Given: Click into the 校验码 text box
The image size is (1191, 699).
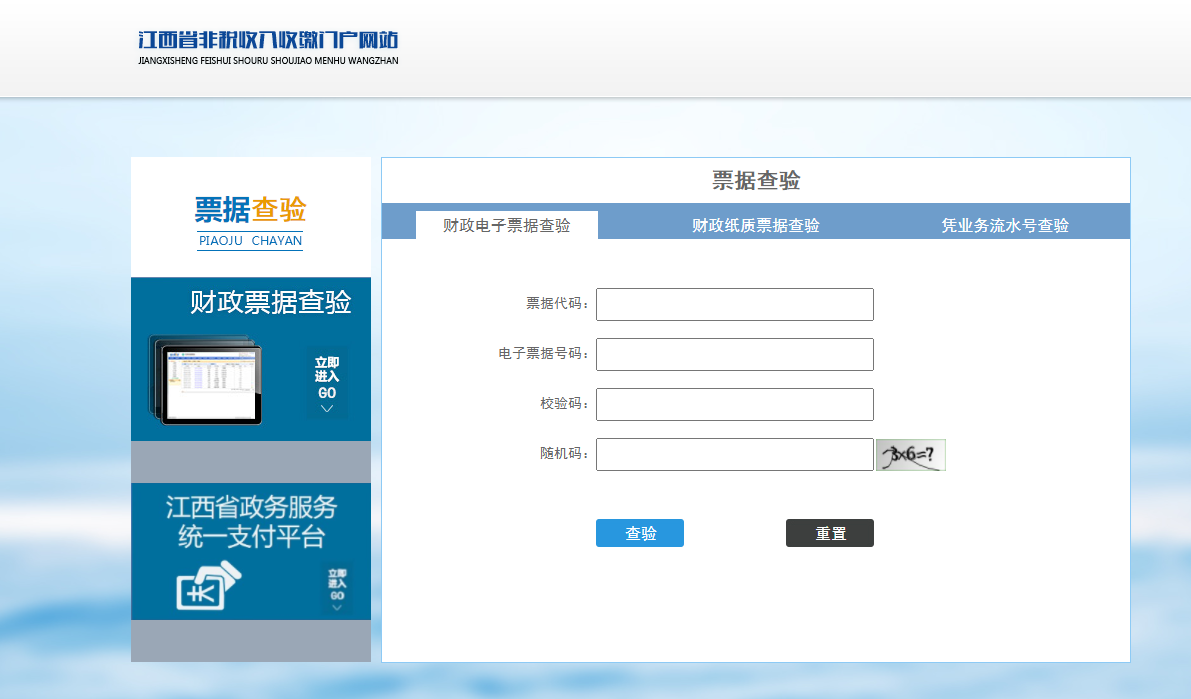Looking at the screenshot, I should 735,405.
